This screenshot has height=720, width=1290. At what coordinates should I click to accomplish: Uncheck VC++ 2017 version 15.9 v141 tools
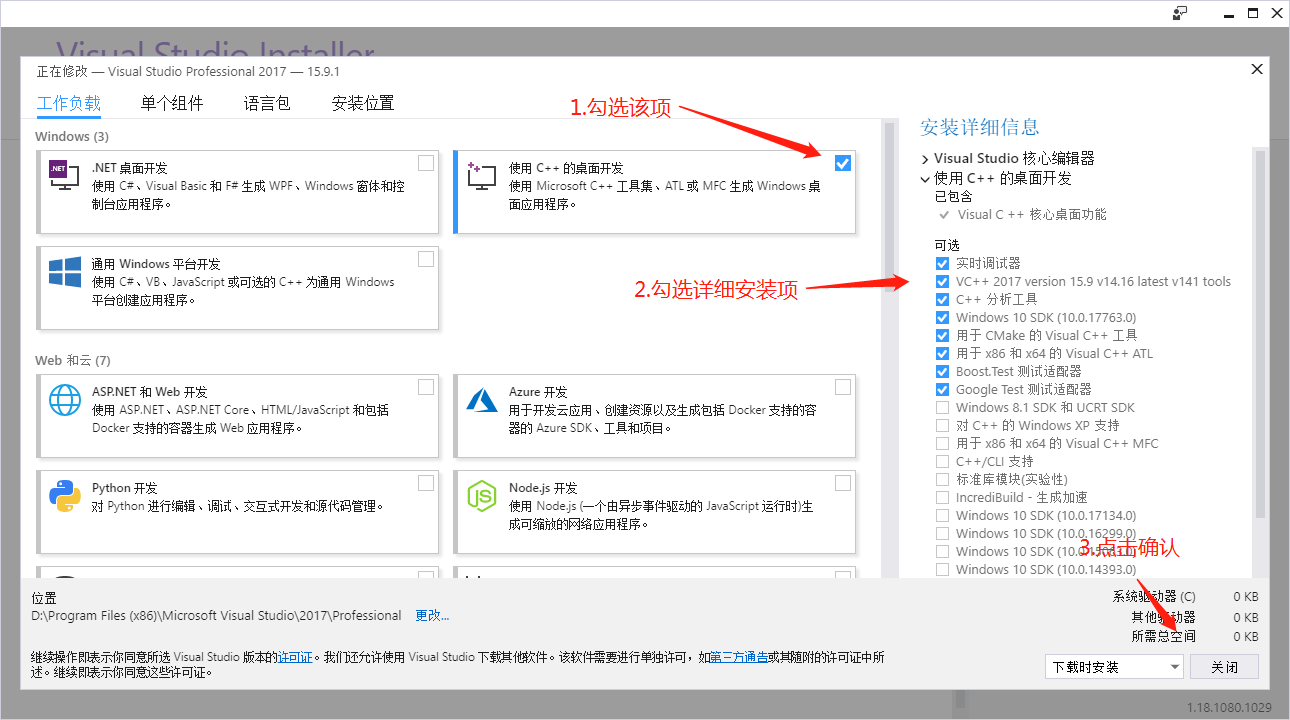942,282
